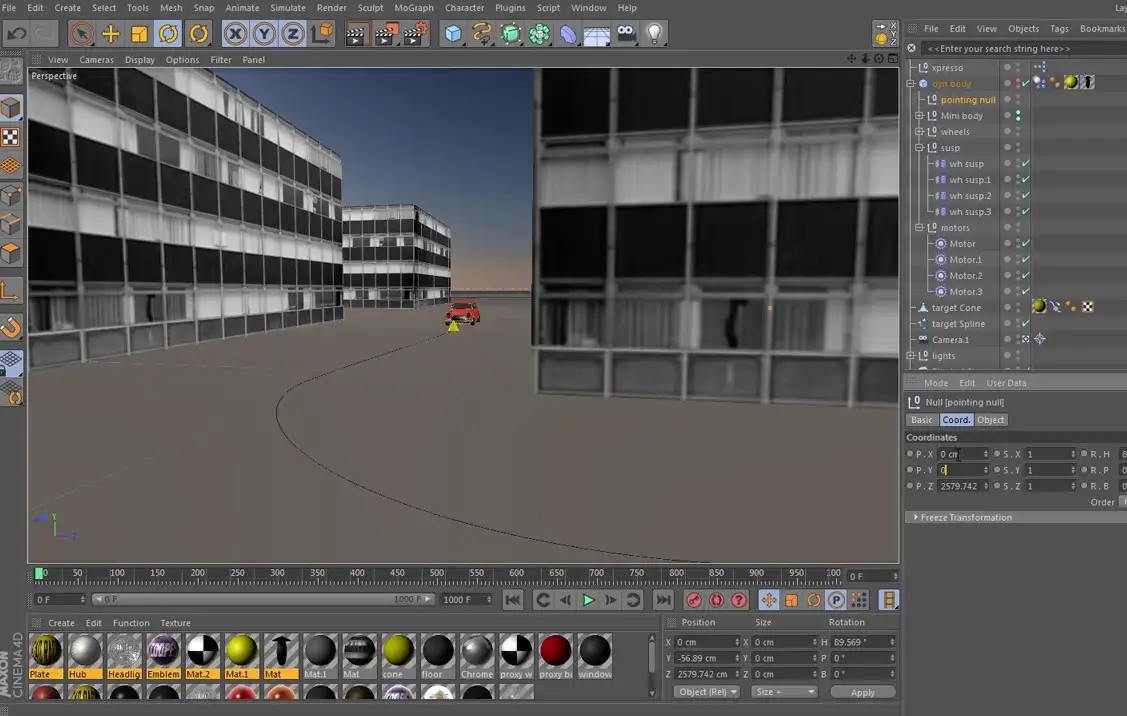Screen dimensions: 1127x716
Task: Collapse the motors group
Action: pos(919,227)
